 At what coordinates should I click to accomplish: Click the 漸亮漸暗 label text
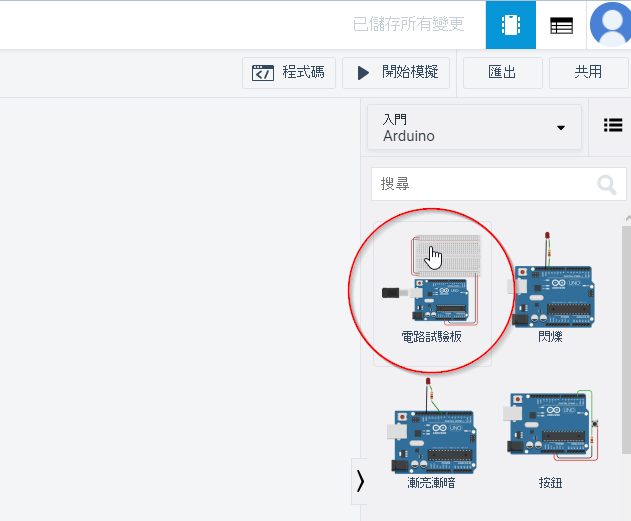(x=432, y=483)
